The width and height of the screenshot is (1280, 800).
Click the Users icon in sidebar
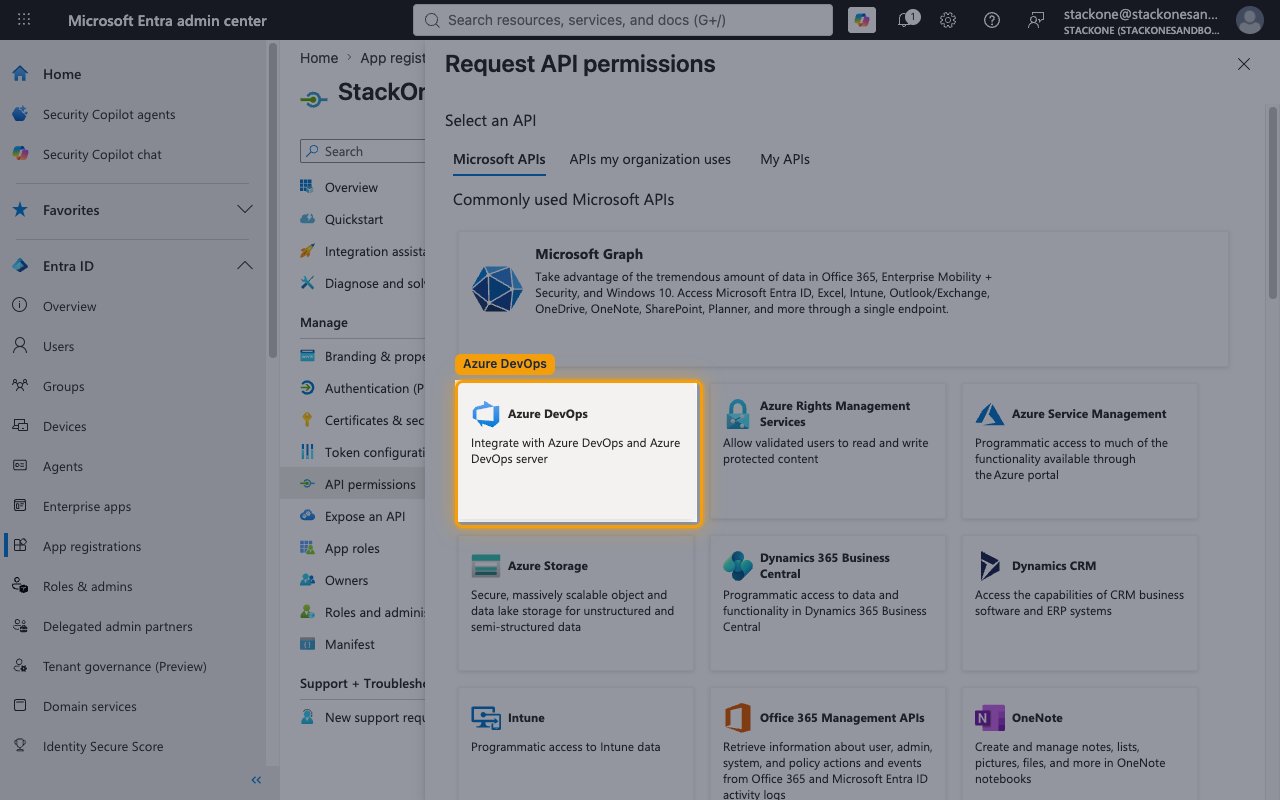point(20,346)
